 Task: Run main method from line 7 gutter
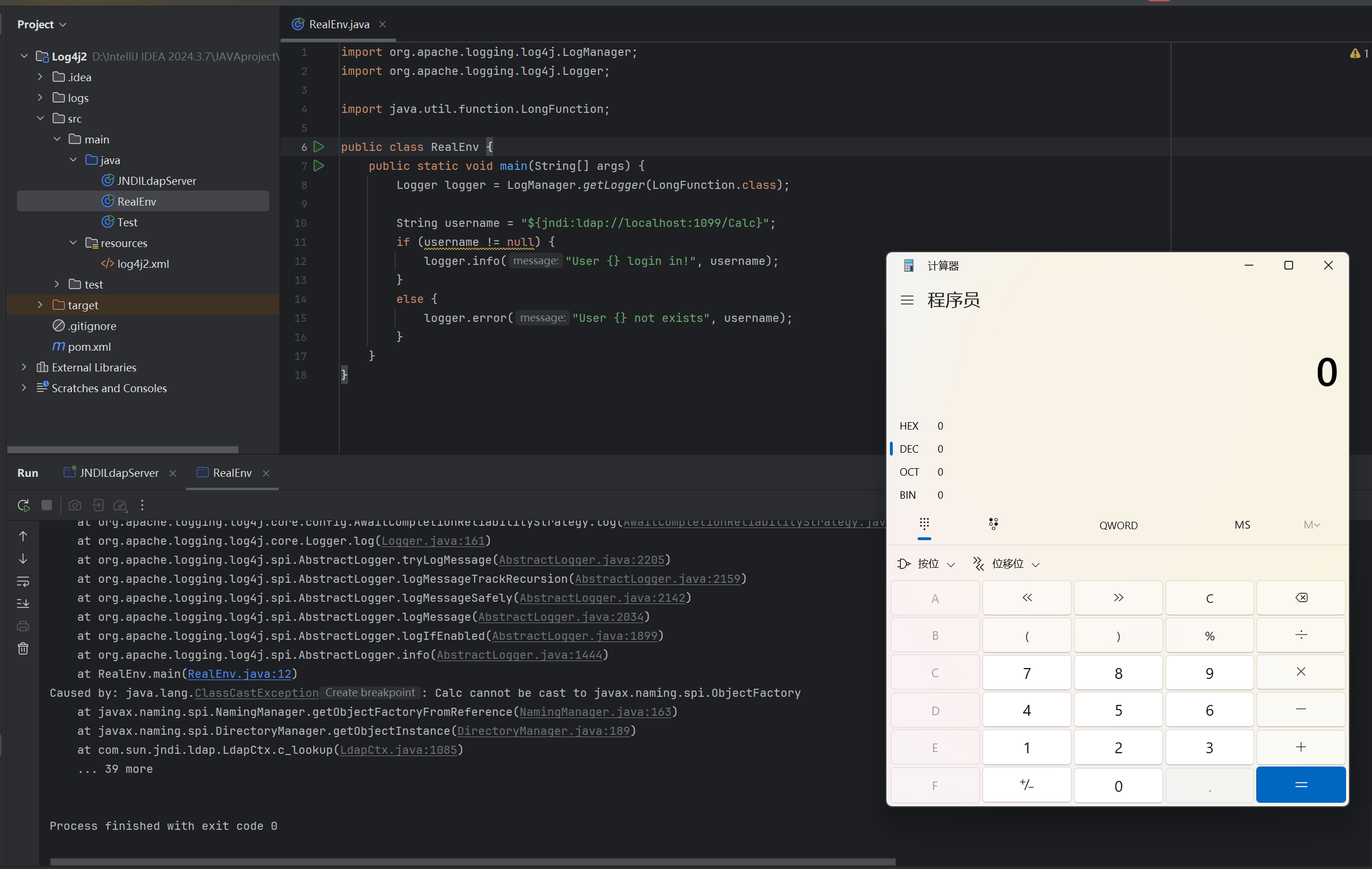[x=319, y=166]
